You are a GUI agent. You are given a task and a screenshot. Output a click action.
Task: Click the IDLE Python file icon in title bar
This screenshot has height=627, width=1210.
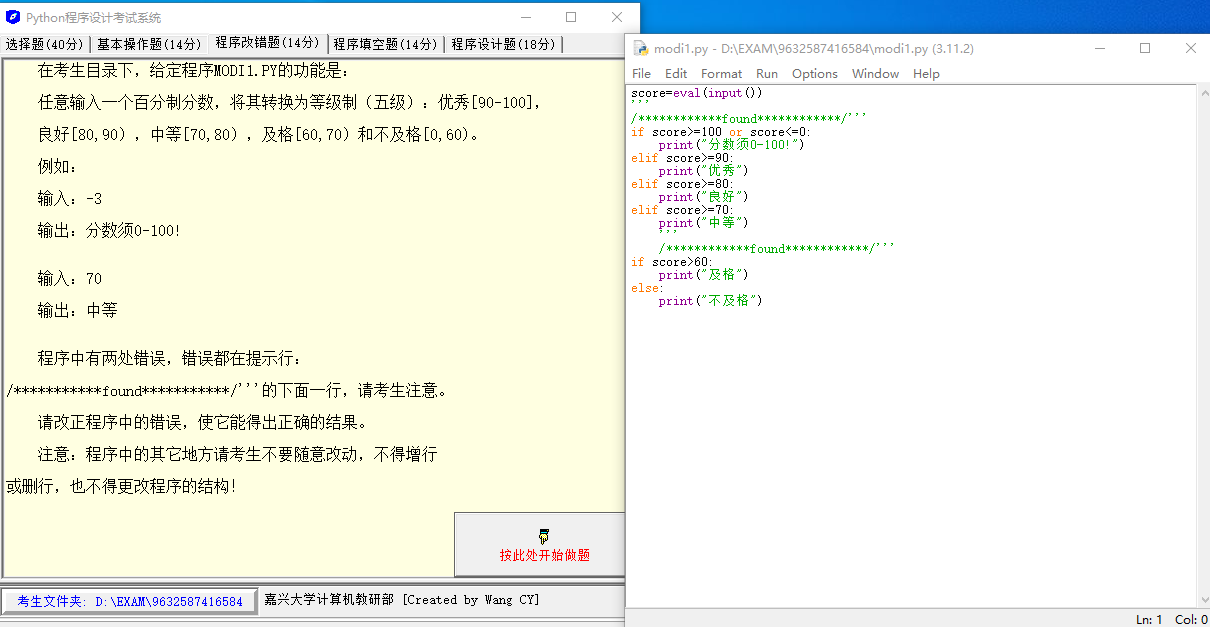tap(641, 48)
